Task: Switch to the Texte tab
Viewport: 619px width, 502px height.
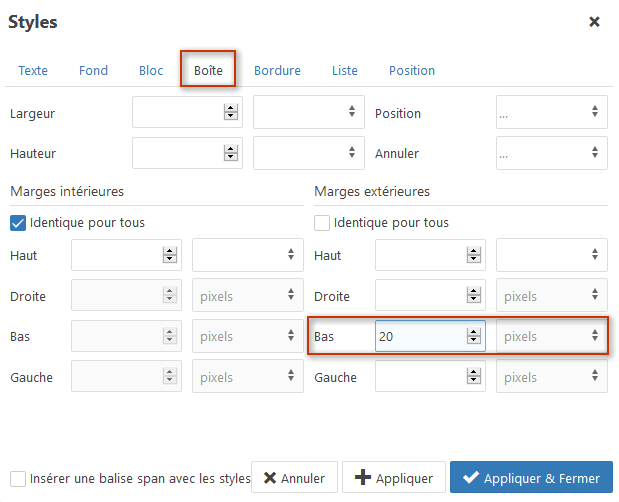Action: (x=33, y=71)
